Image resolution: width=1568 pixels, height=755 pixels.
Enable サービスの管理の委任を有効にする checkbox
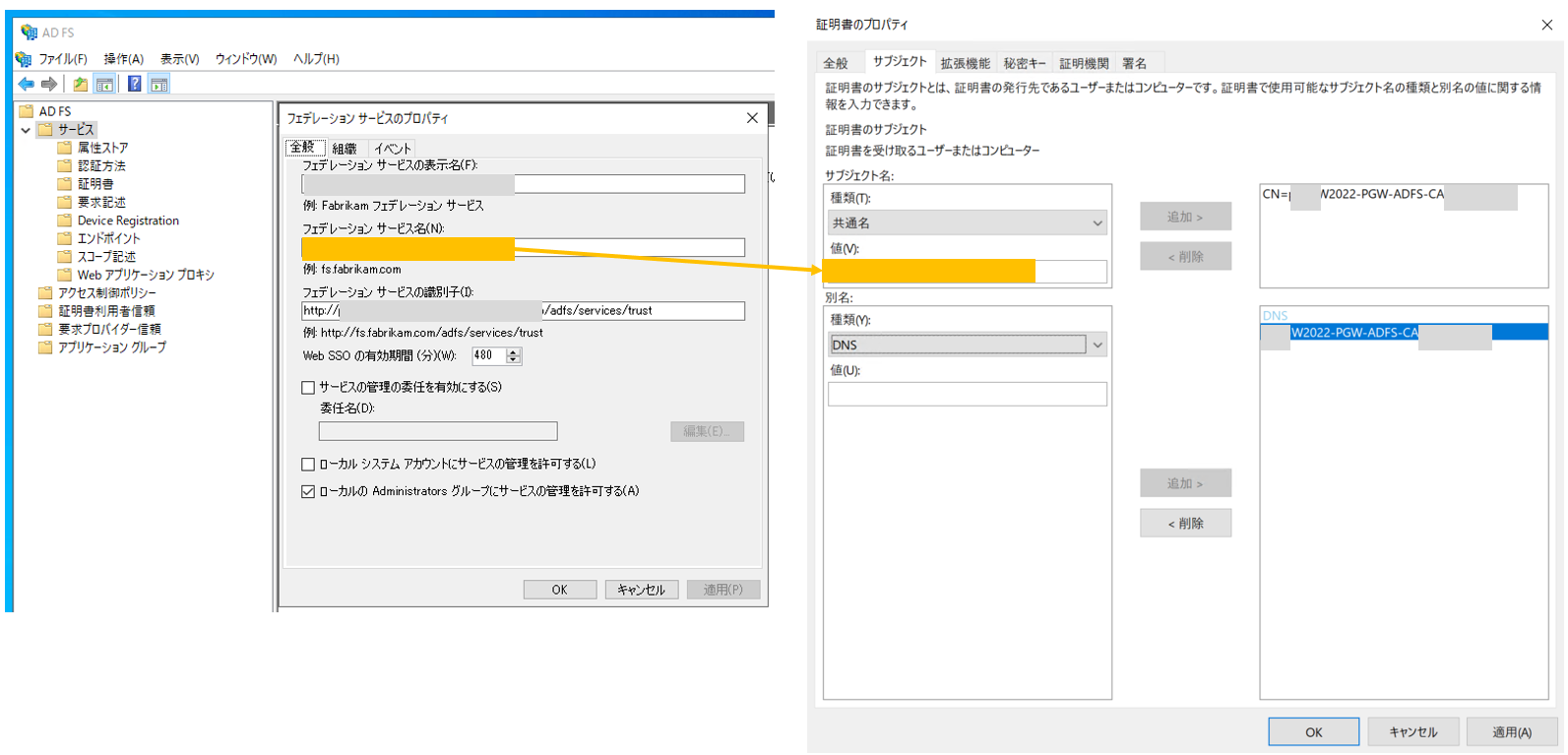click(x=308, y=388)
